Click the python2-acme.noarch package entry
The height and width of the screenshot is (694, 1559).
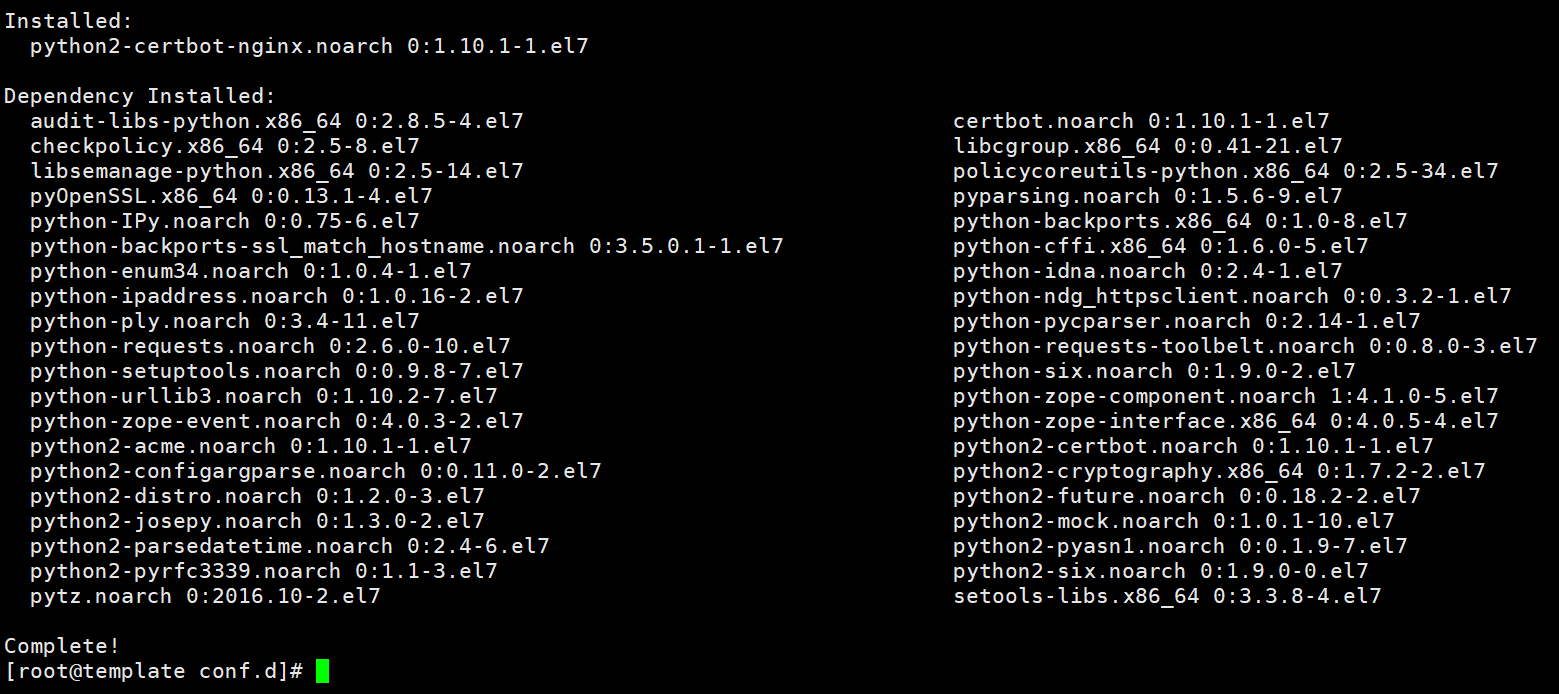(x=250, y=446)
